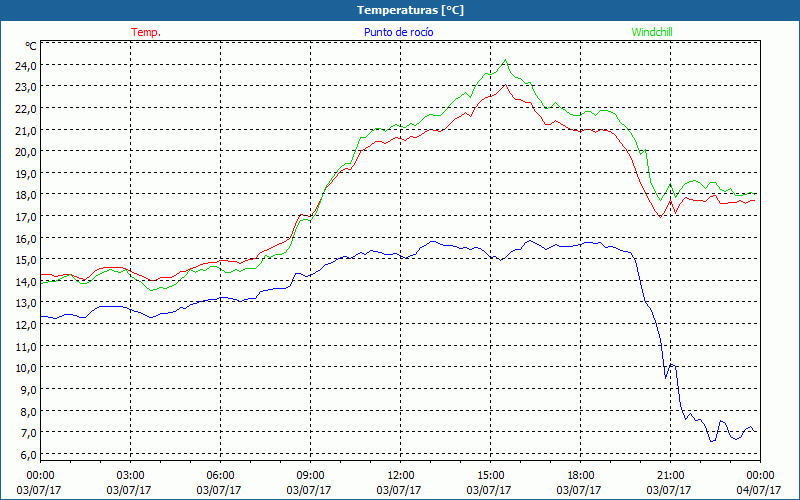Click the 23,0 y-axis value
The image size is (800, 500).
pyautogui.click(x=27, y=87)
